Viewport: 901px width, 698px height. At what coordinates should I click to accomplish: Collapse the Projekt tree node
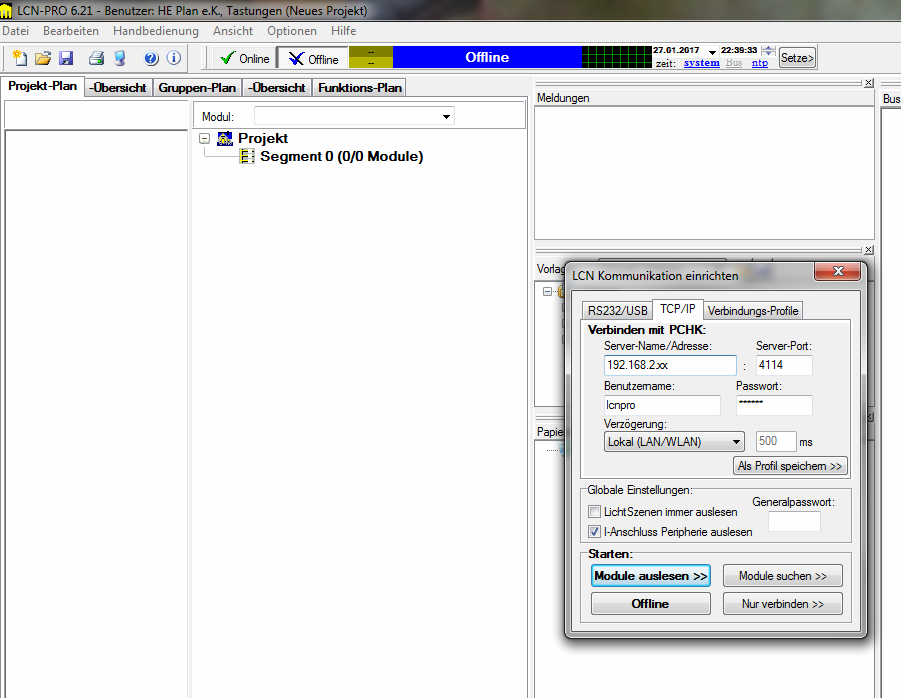pos(205,139)
